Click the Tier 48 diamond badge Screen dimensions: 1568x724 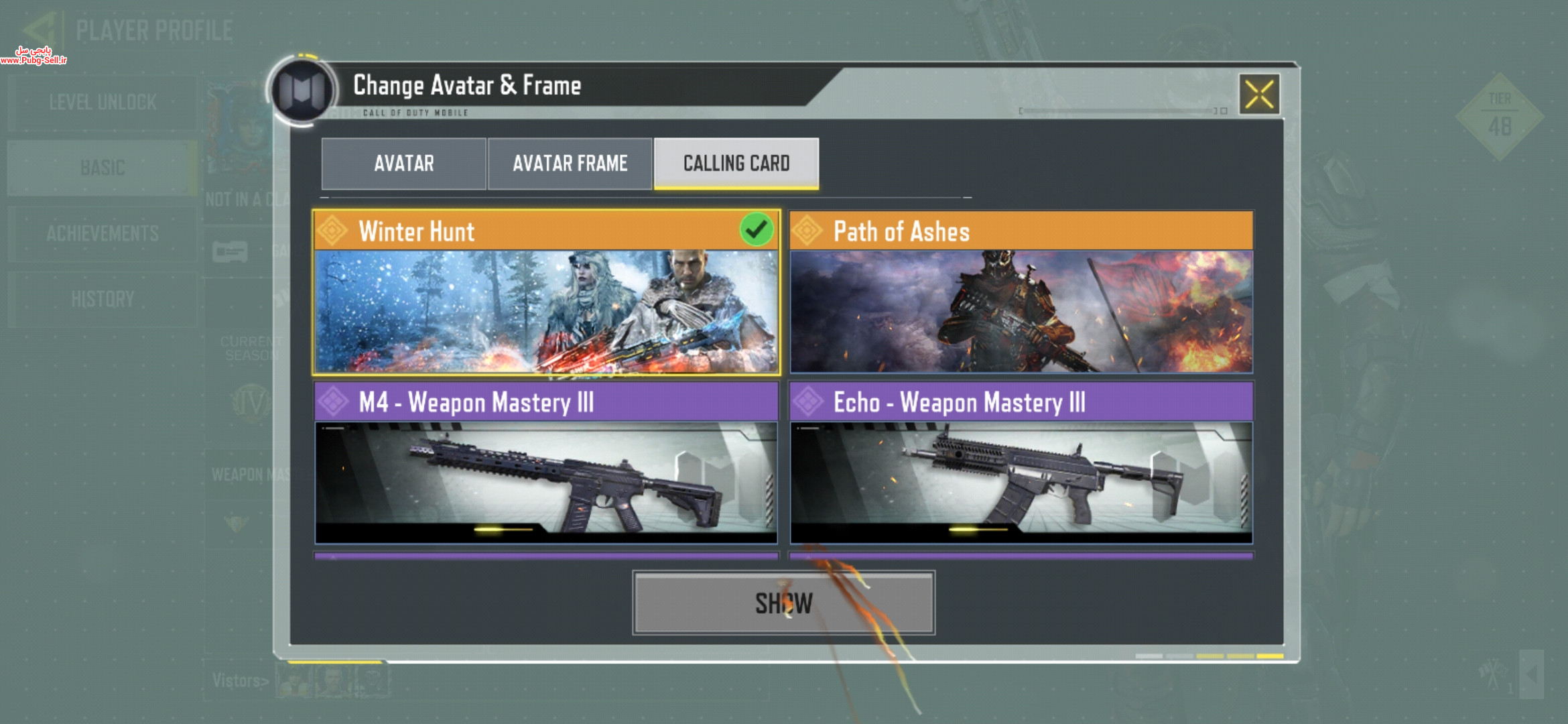tap(1500, 116)
